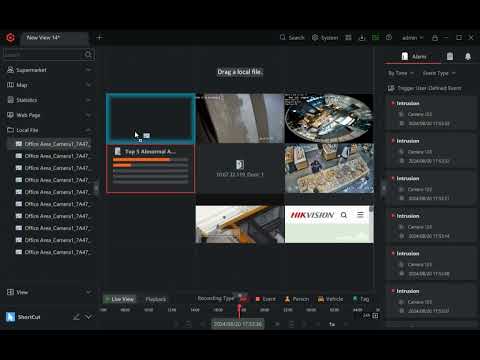The image size is (480, 360).
Task: Collapse the right alarm panel handle
Action: (383, 188)
